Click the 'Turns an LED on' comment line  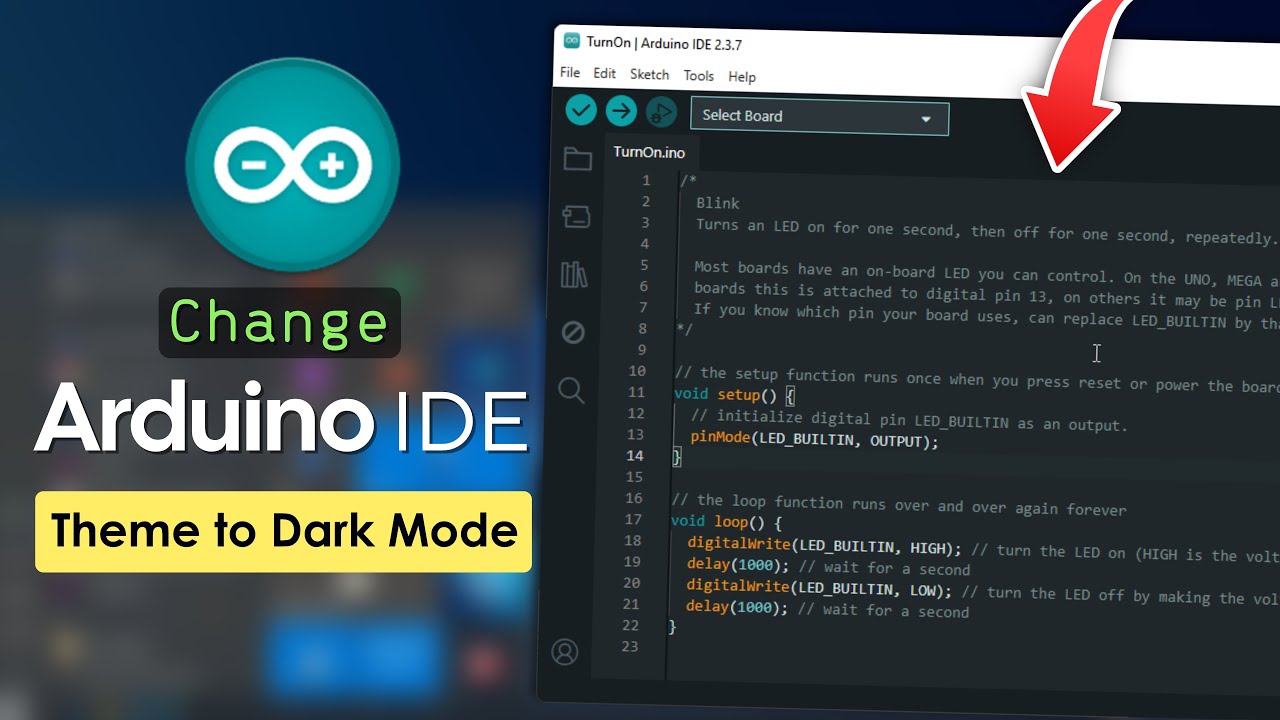(x=988, y=230)
